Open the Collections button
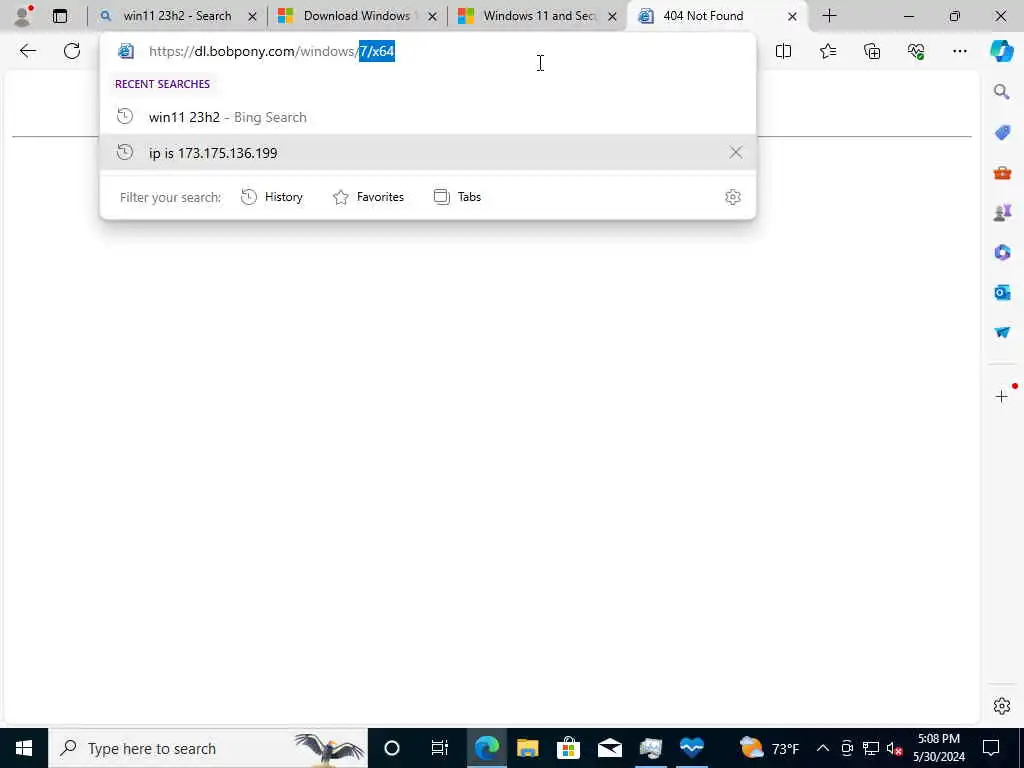The height and width of the screenshot is (768, 1024). (872, 51)
